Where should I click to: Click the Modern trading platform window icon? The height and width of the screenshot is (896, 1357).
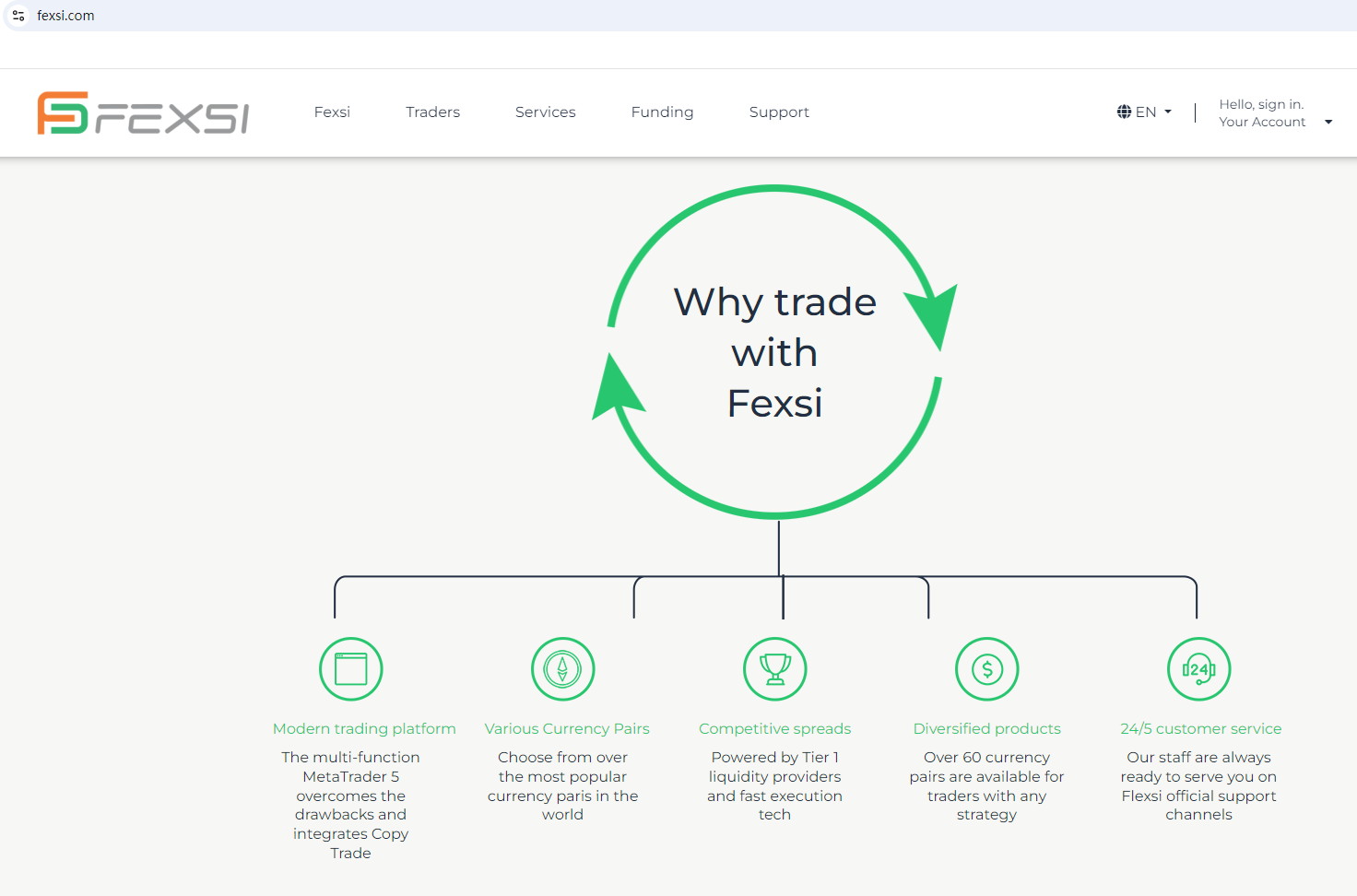tap(351, 669)
